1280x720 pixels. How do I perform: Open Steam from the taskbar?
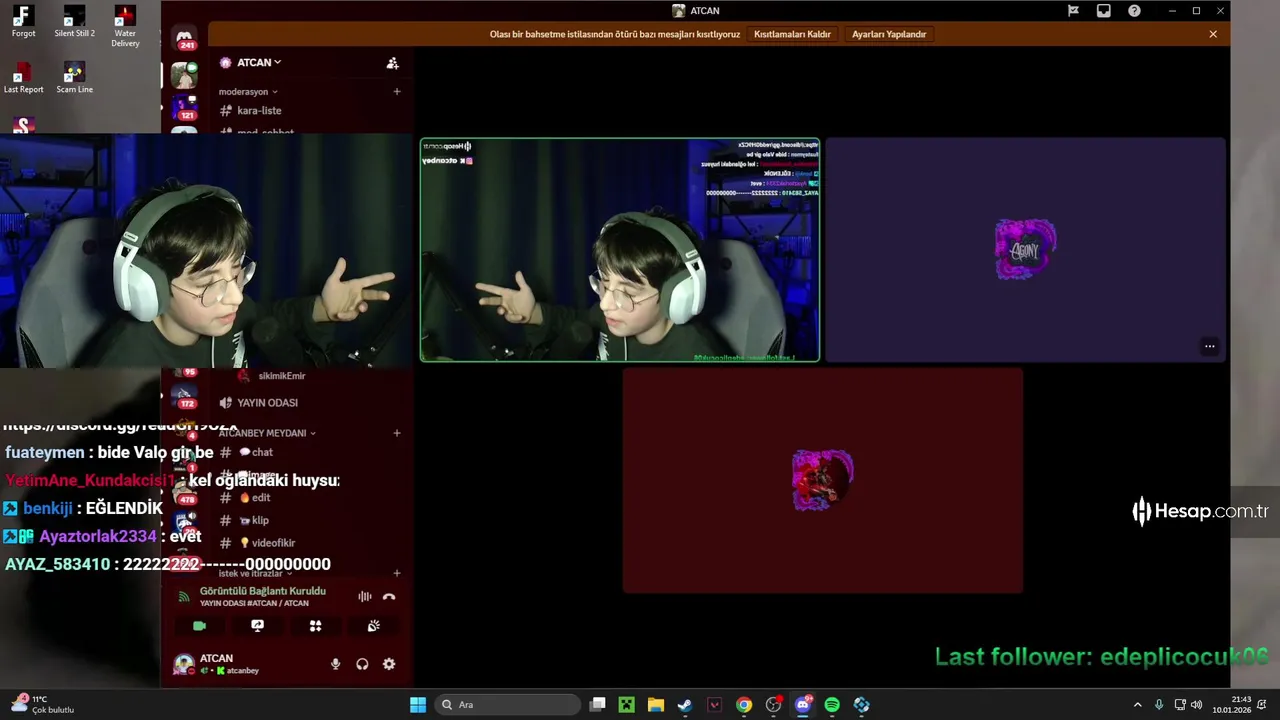[x=685, y=705]
